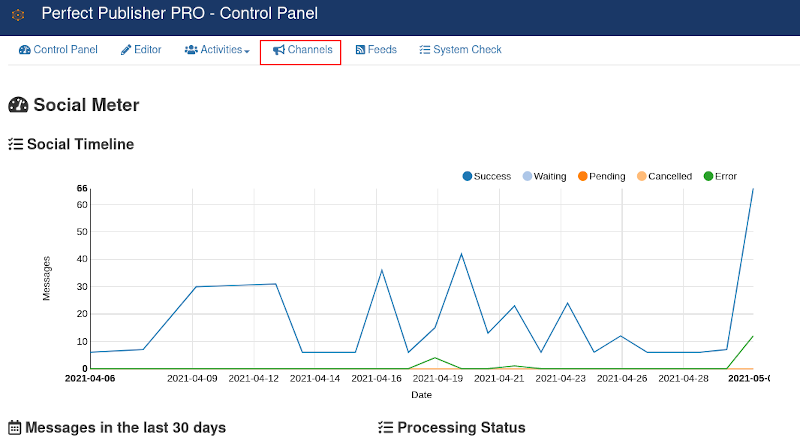This screenshot has width=800, height=447.
Task: Toggle Cancelled series via peach legend dot
Action: (642, 176)
